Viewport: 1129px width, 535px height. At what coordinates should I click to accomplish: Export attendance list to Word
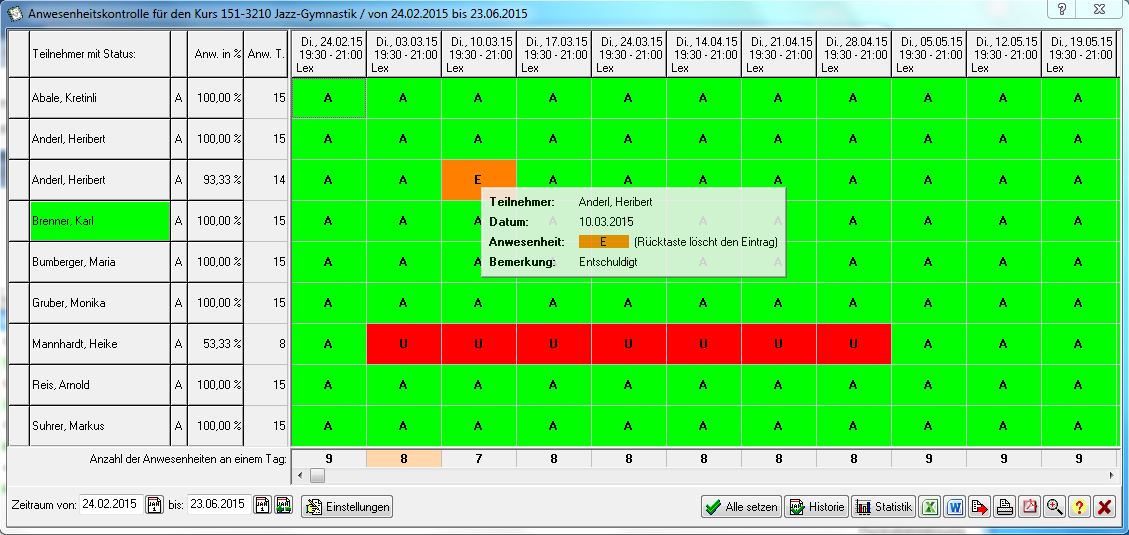[954, 507]
